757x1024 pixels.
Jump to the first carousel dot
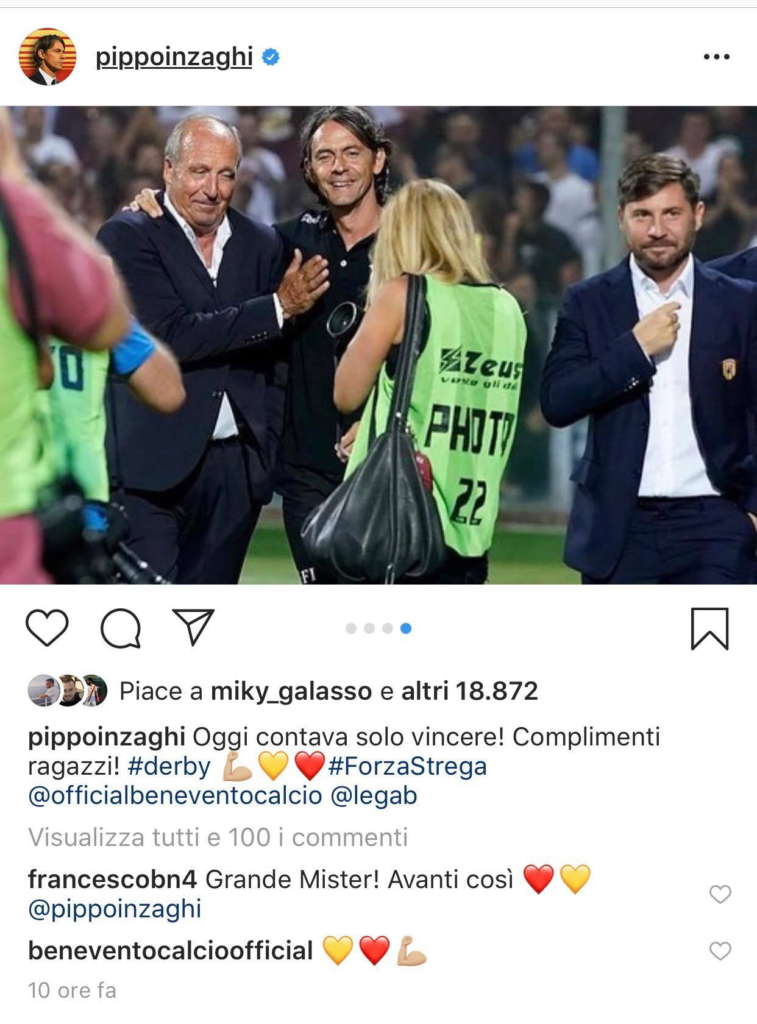pyautogui.click(x=351, y=628)
